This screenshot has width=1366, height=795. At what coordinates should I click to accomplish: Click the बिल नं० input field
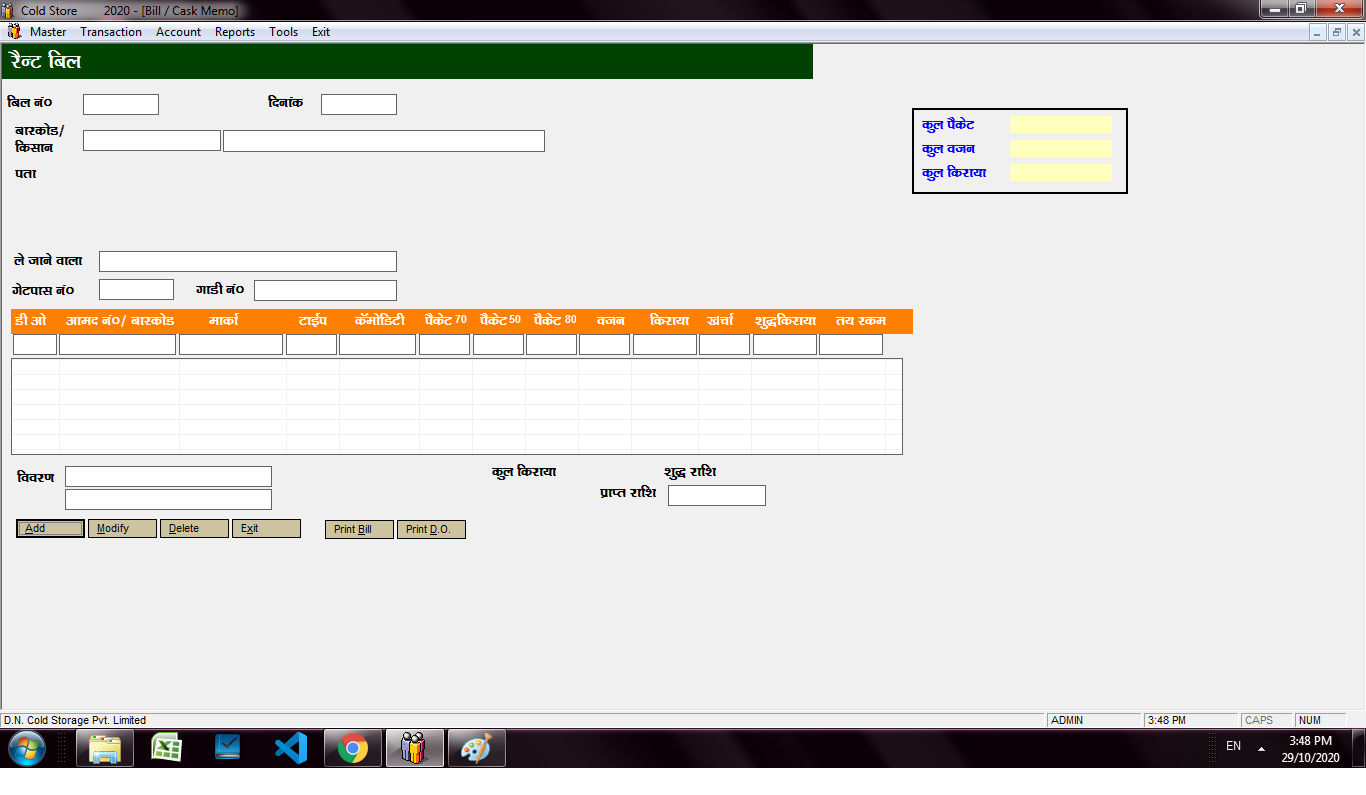click(121, 105)
